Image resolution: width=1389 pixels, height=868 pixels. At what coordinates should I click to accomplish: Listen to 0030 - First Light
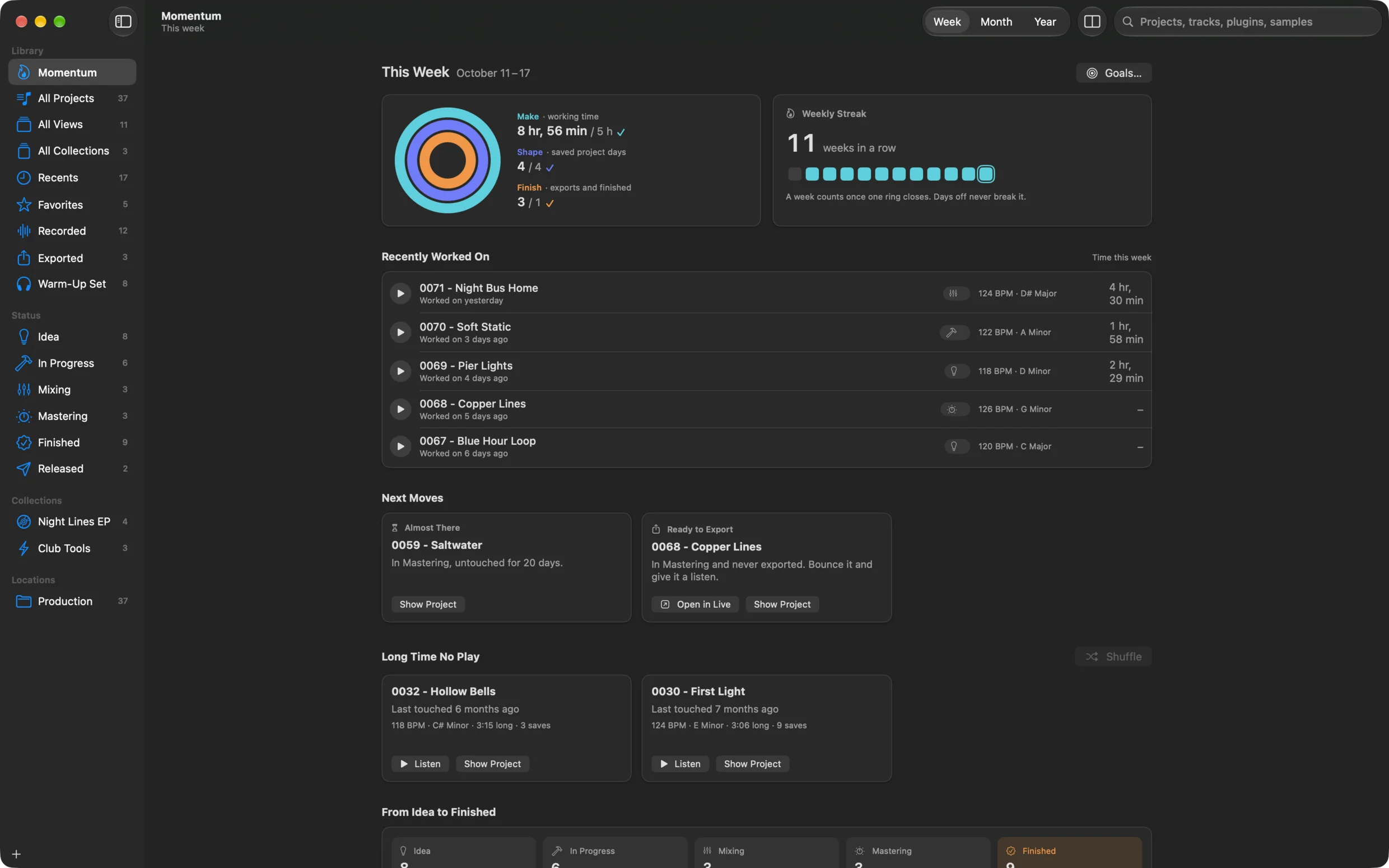coord(680,764)
